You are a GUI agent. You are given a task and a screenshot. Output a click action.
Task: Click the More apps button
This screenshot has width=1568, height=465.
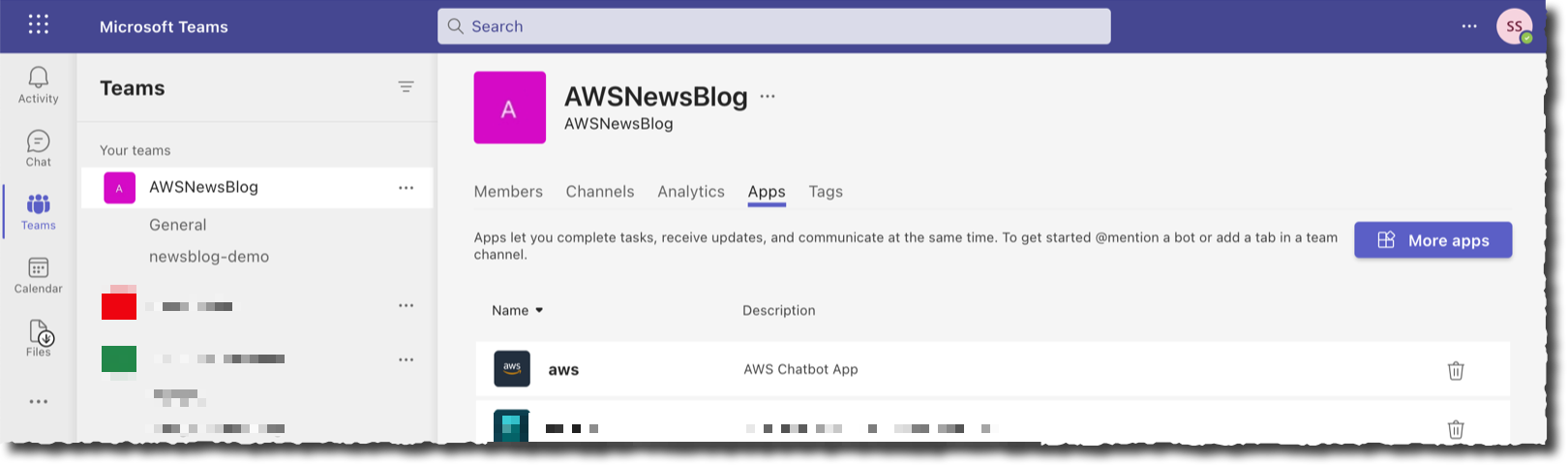point(1432,240)
